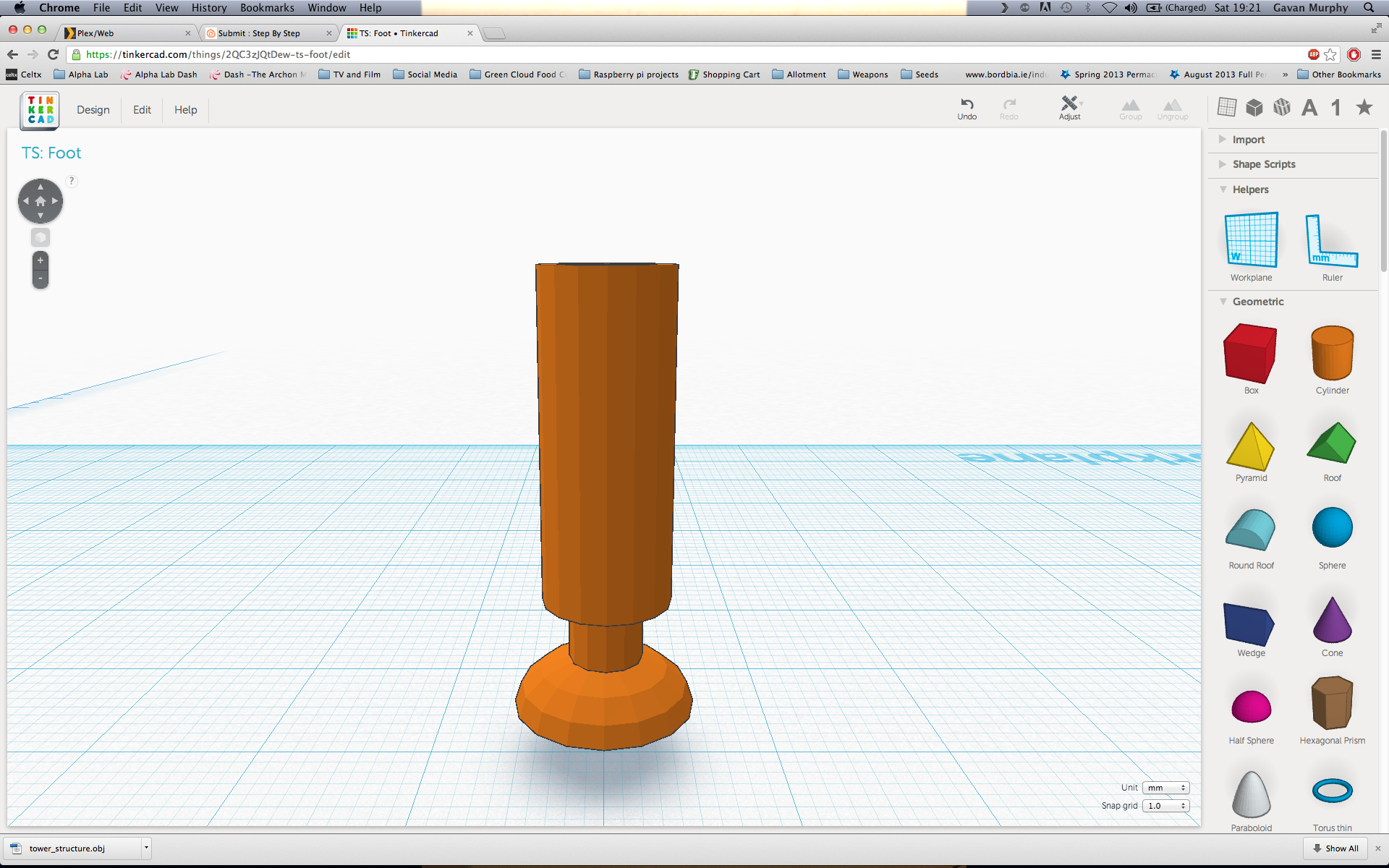
Task: Choose the red Box shape
Action: [x=1250, y=353]
